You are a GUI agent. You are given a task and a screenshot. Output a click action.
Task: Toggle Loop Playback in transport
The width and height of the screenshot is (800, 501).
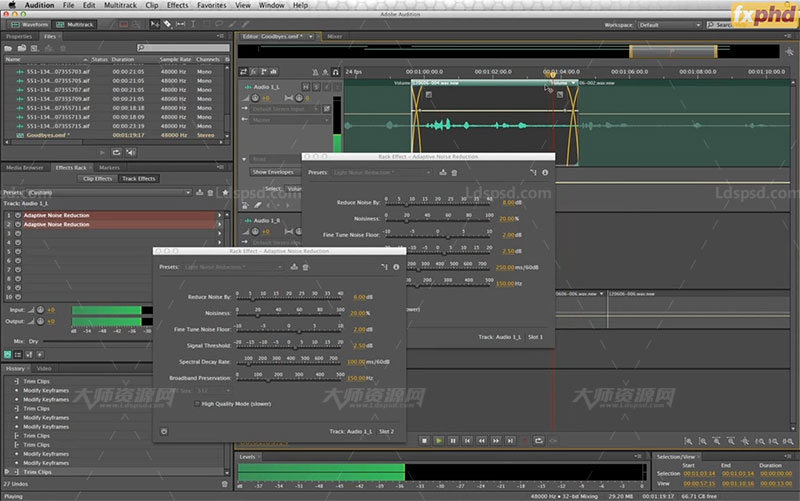(539, 440)
